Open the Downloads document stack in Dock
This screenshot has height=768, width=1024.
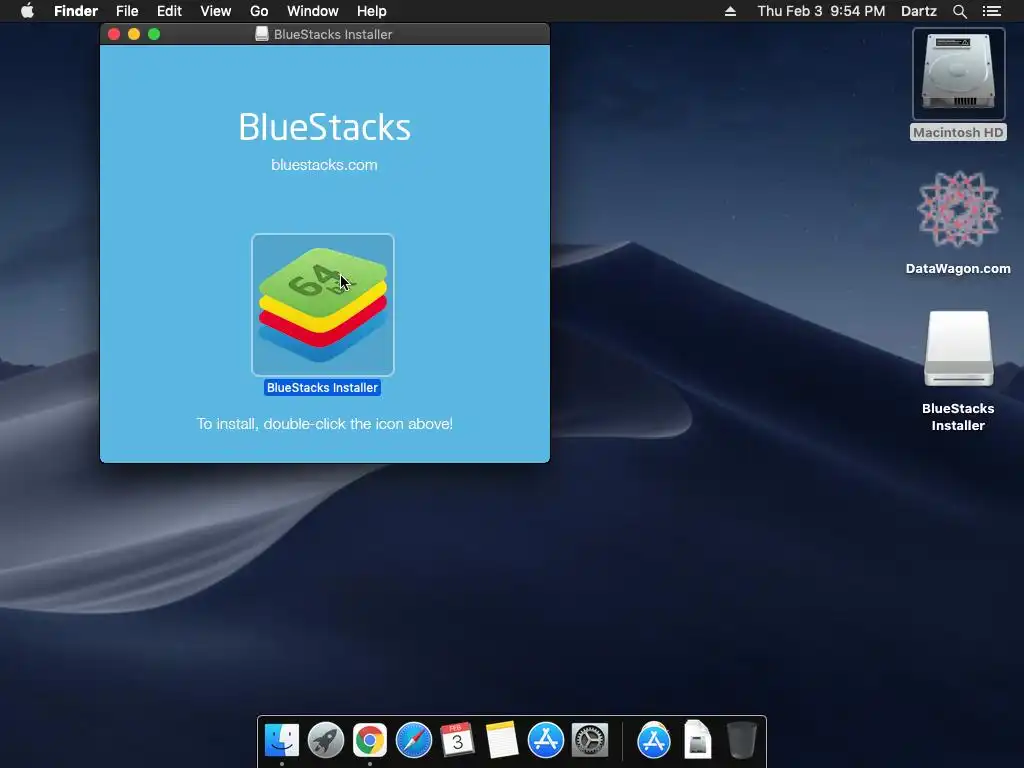697,740
